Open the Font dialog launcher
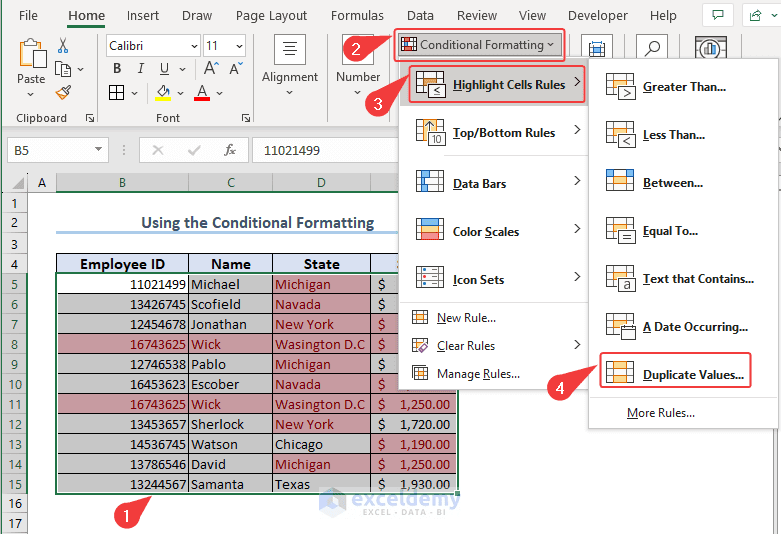The height and width of the screenshot is (534, 781). (x=246, y=118)
